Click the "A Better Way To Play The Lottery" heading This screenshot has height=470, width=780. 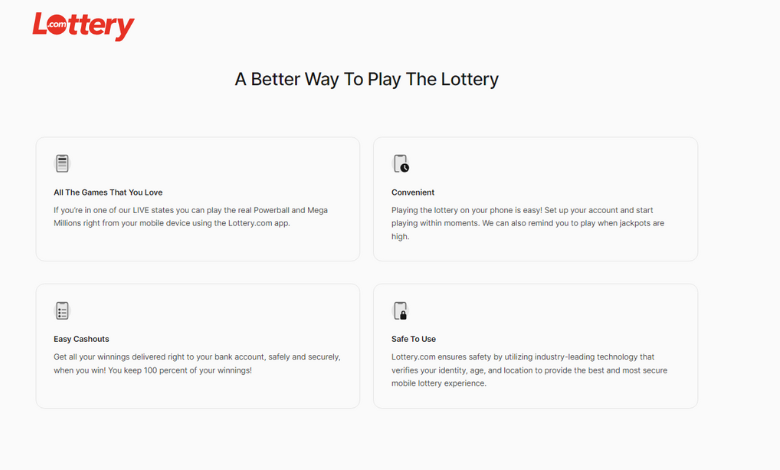(366, 79)
